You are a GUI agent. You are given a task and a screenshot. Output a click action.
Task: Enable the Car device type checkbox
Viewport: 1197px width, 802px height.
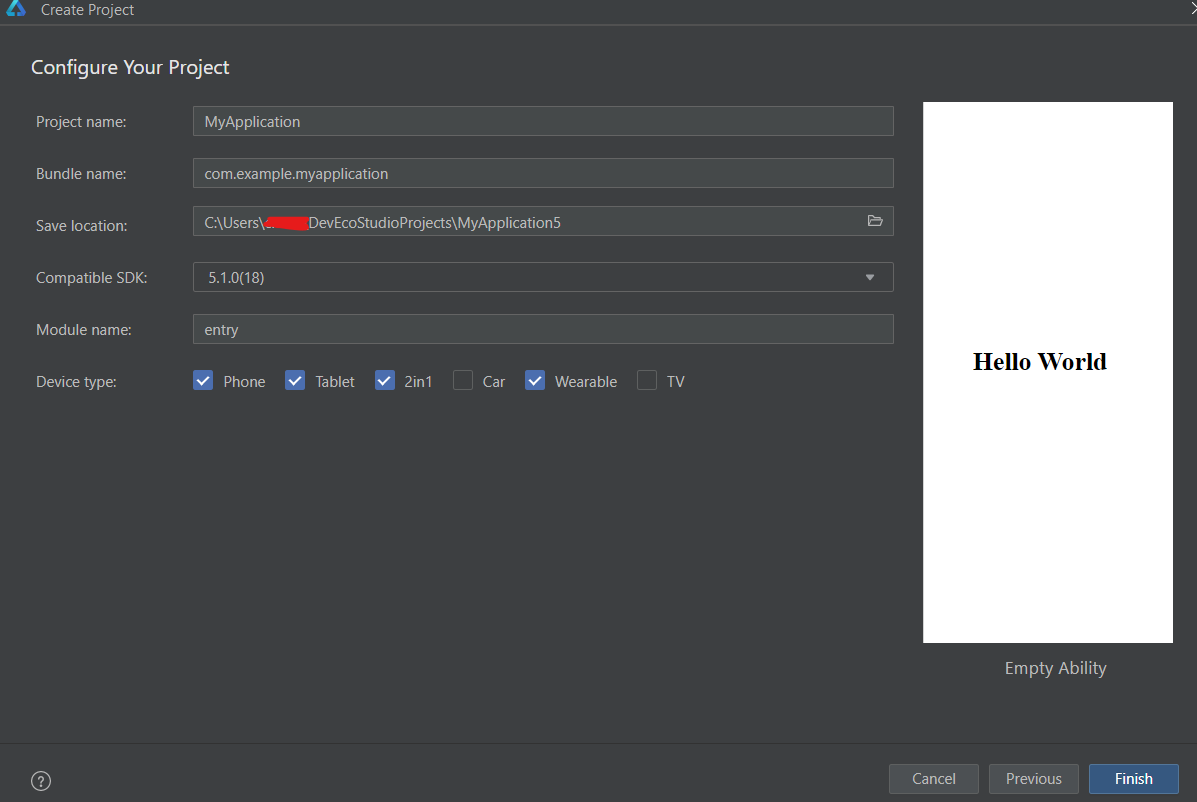463,380
